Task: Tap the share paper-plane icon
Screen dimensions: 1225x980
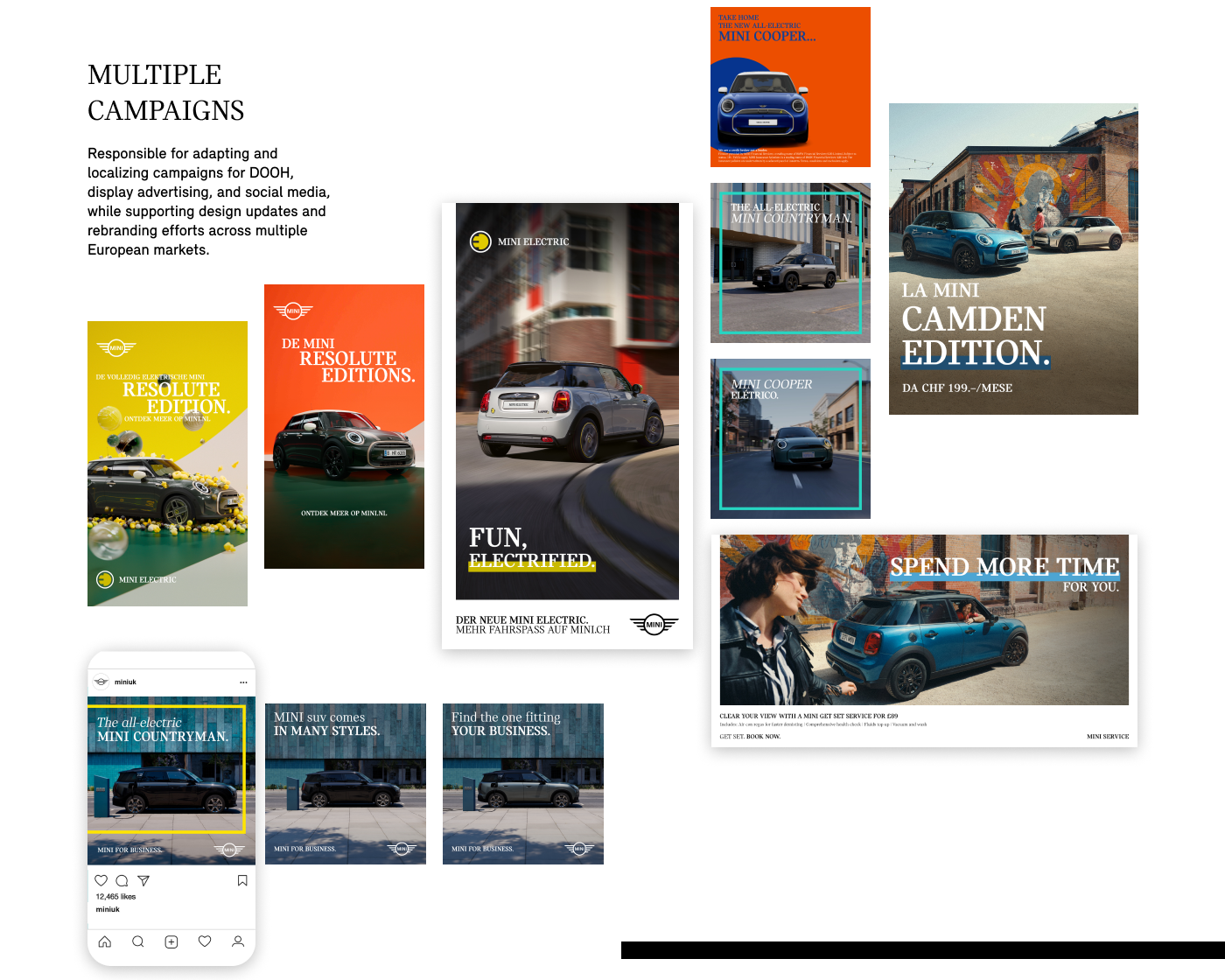Action: (143, 880)
